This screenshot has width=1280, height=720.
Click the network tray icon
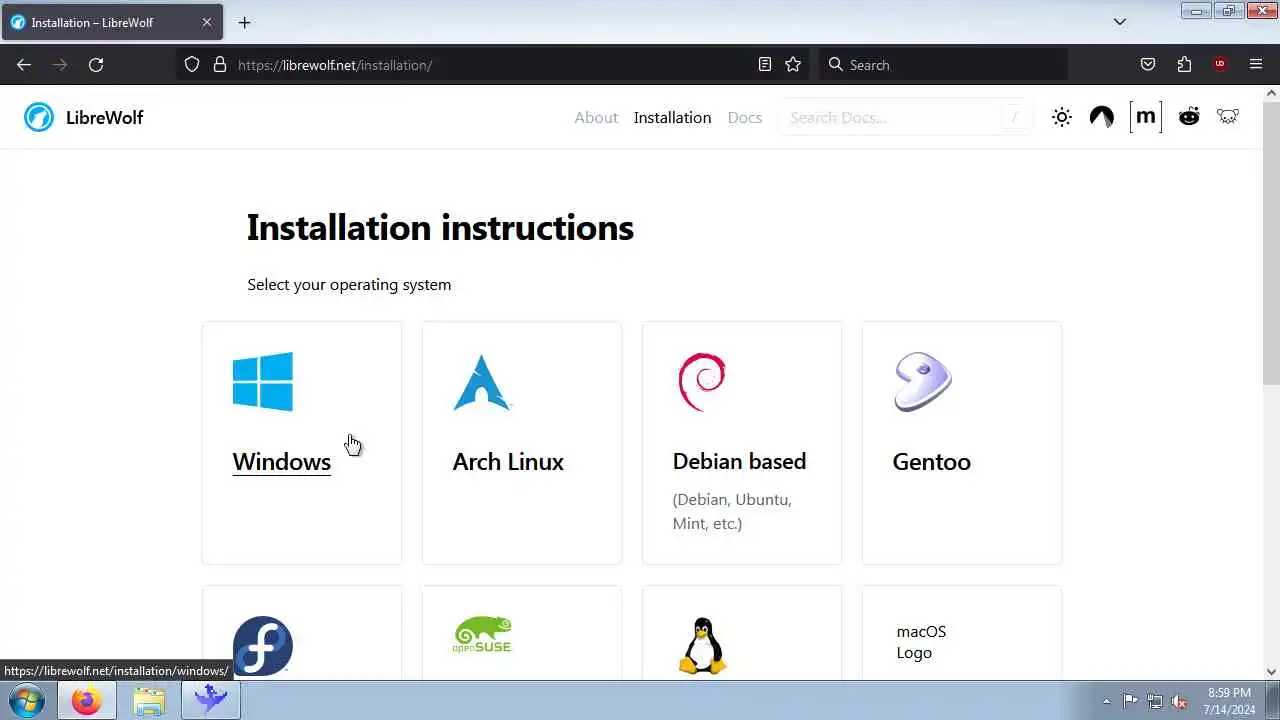click(1155, 701)
